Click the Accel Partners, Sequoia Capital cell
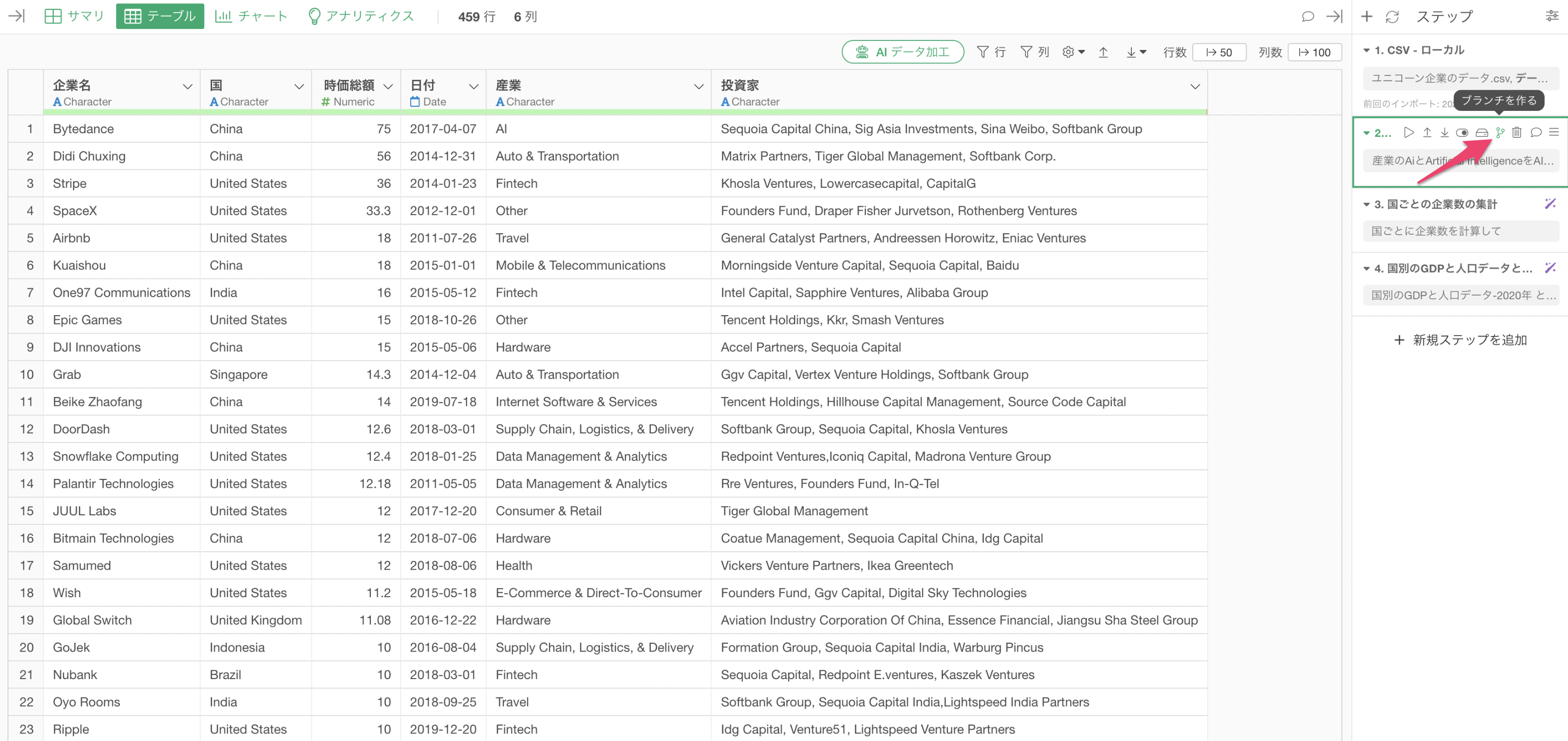Image resolution: width=1568 pixels, height=741 pixels. 959,347
